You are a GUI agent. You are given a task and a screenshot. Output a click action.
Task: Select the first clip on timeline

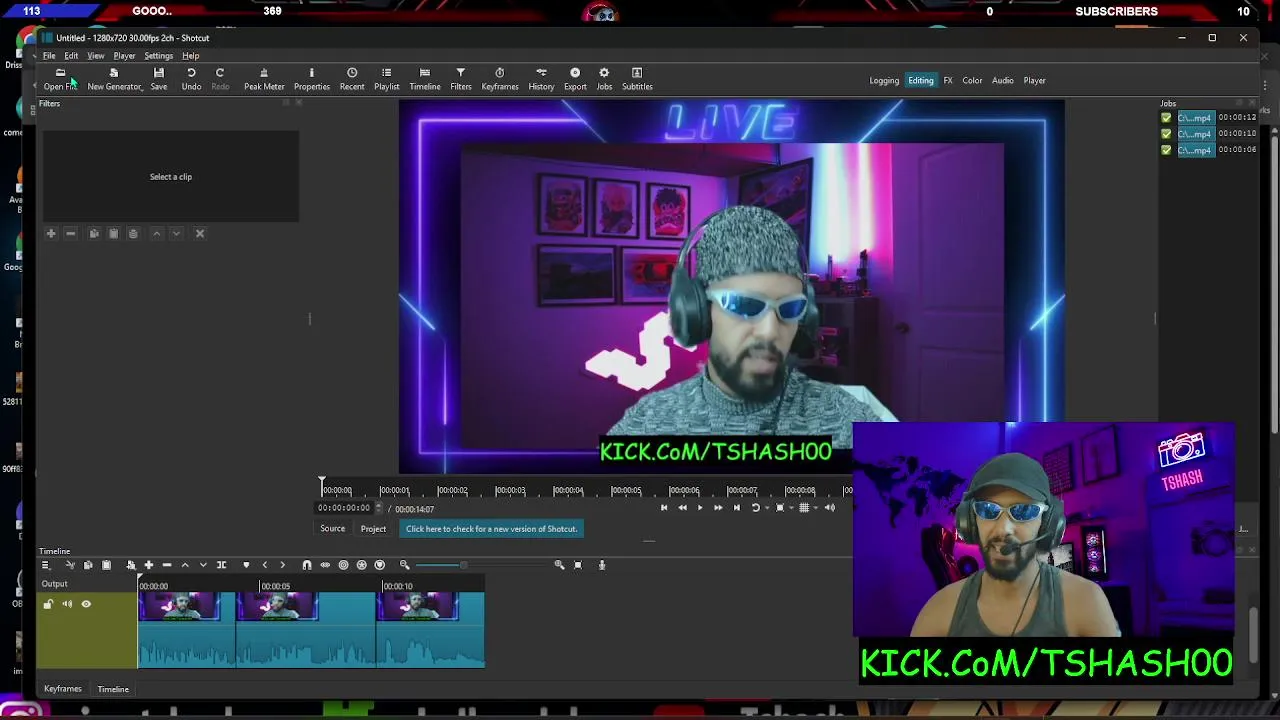point(188,629)
